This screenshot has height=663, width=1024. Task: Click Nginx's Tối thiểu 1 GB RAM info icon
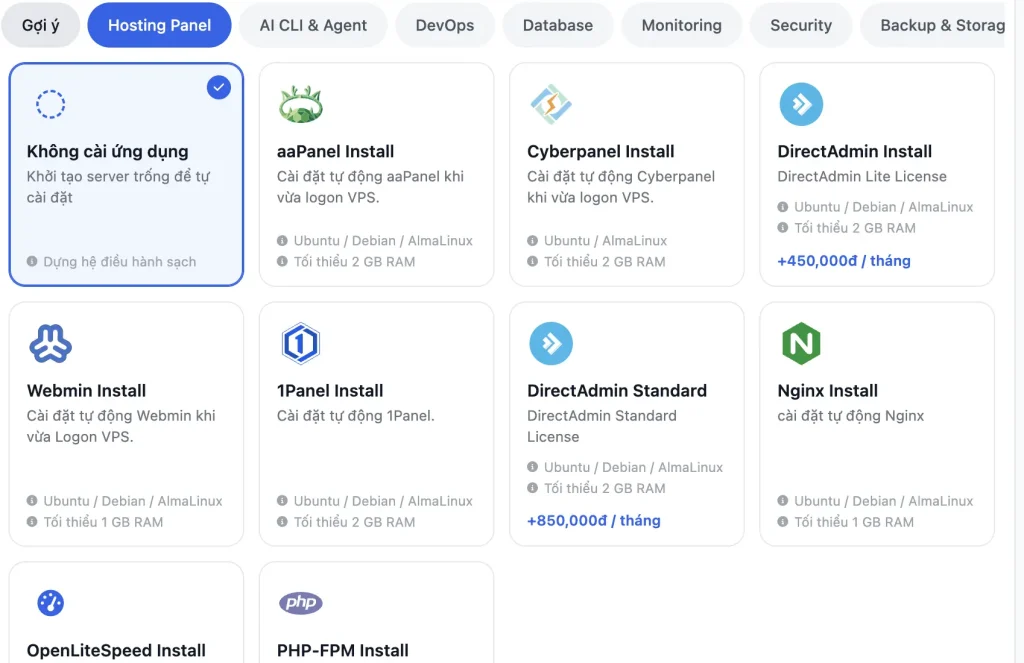[x=782, y=521]
